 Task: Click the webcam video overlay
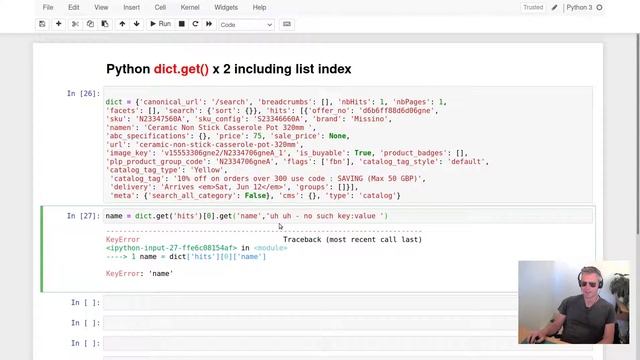click(574, 302)
